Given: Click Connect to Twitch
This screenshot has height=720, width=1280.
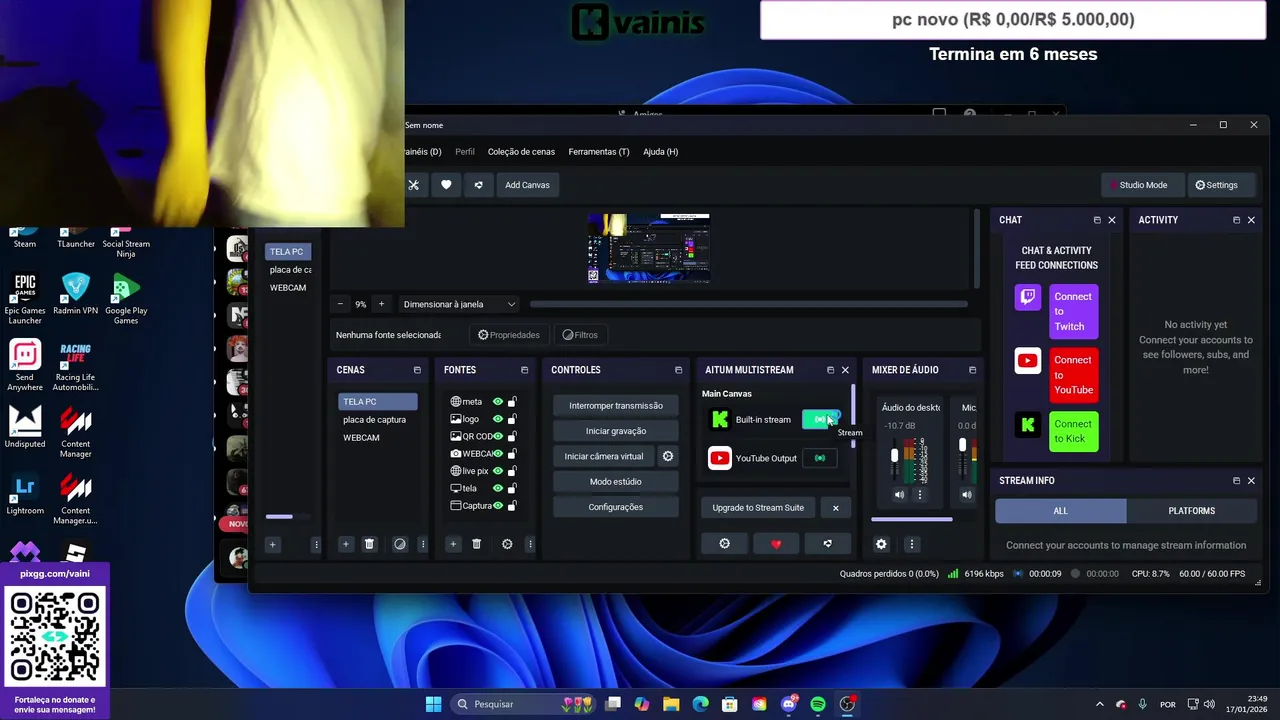Looking at the screenshot, I should click(x=1074, y=311).
